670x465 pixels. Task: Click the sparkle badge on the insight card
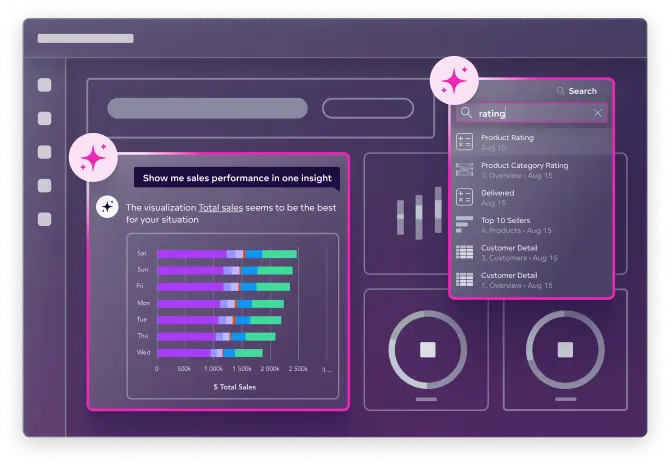click(x=93, y=157)
